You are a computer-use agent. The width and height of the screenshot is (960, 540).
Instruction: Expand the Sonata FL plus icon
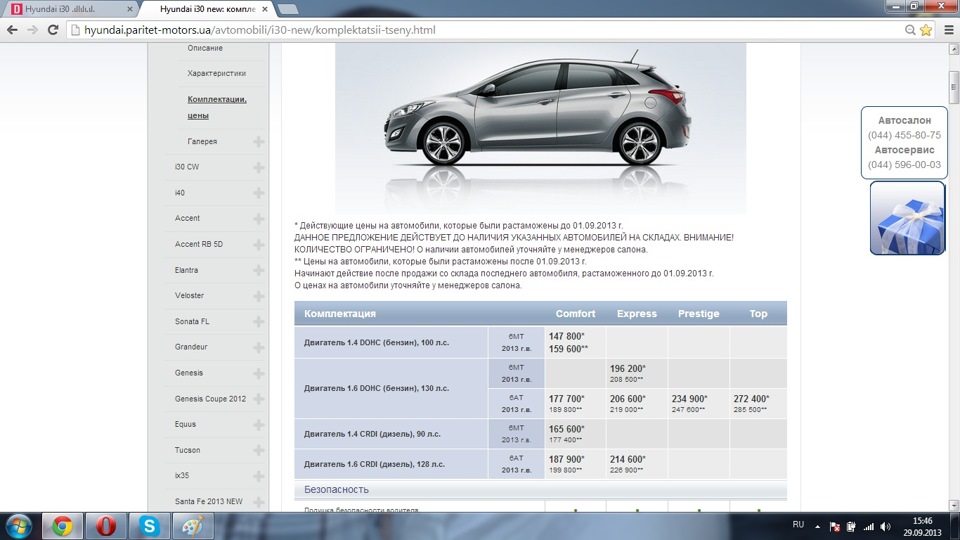[258, 321]
